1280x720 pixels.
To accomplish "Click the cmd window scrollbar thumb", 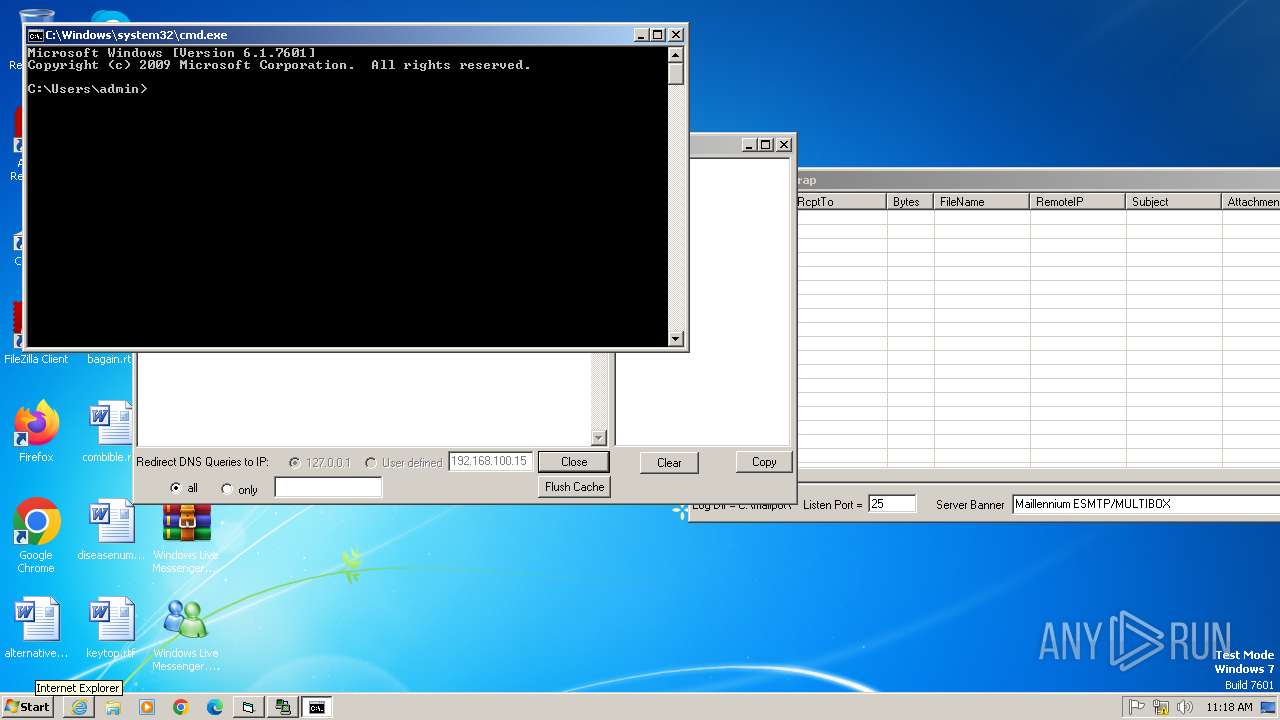I will pos(676,75).
